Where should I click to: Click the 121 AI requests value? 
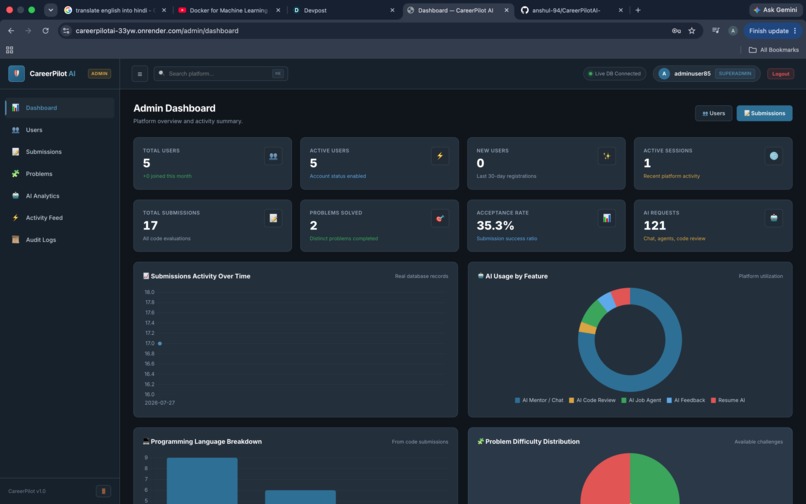click(x=654, y=225)
